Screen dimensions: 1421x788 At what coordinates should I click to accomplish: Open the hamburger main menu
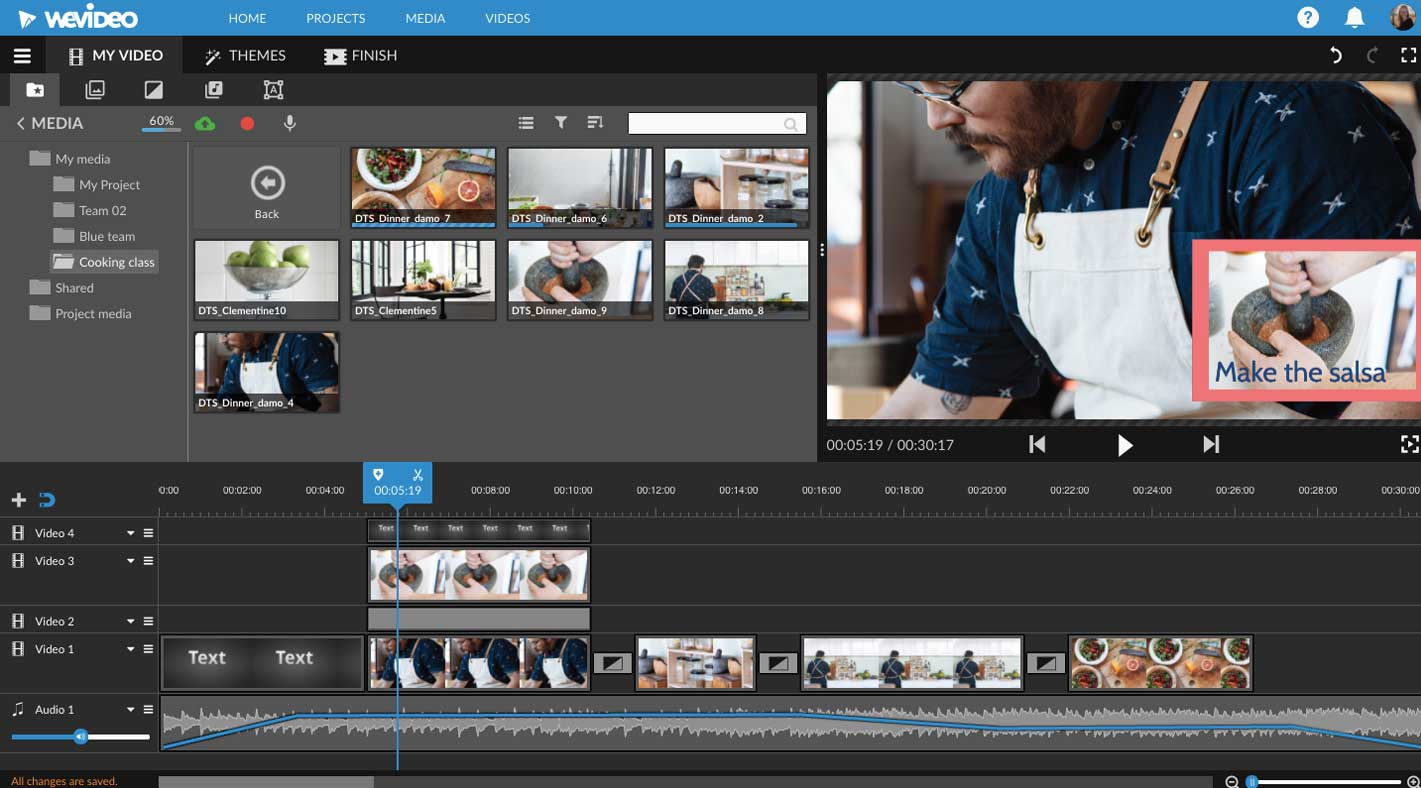22,56
